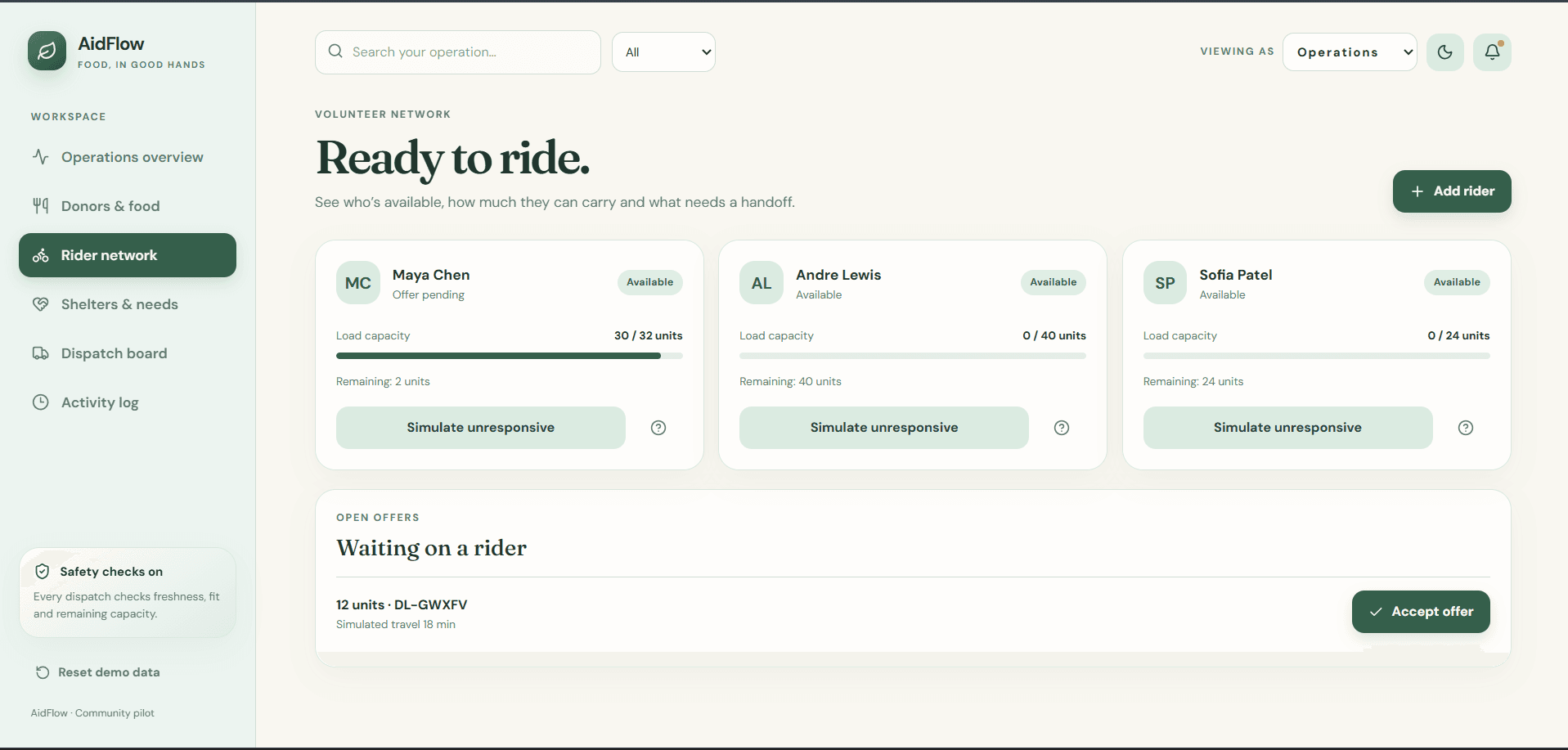Click Available badge on Maya Chen's card
Screen dimensions: 1568x750
pos(650,282)
